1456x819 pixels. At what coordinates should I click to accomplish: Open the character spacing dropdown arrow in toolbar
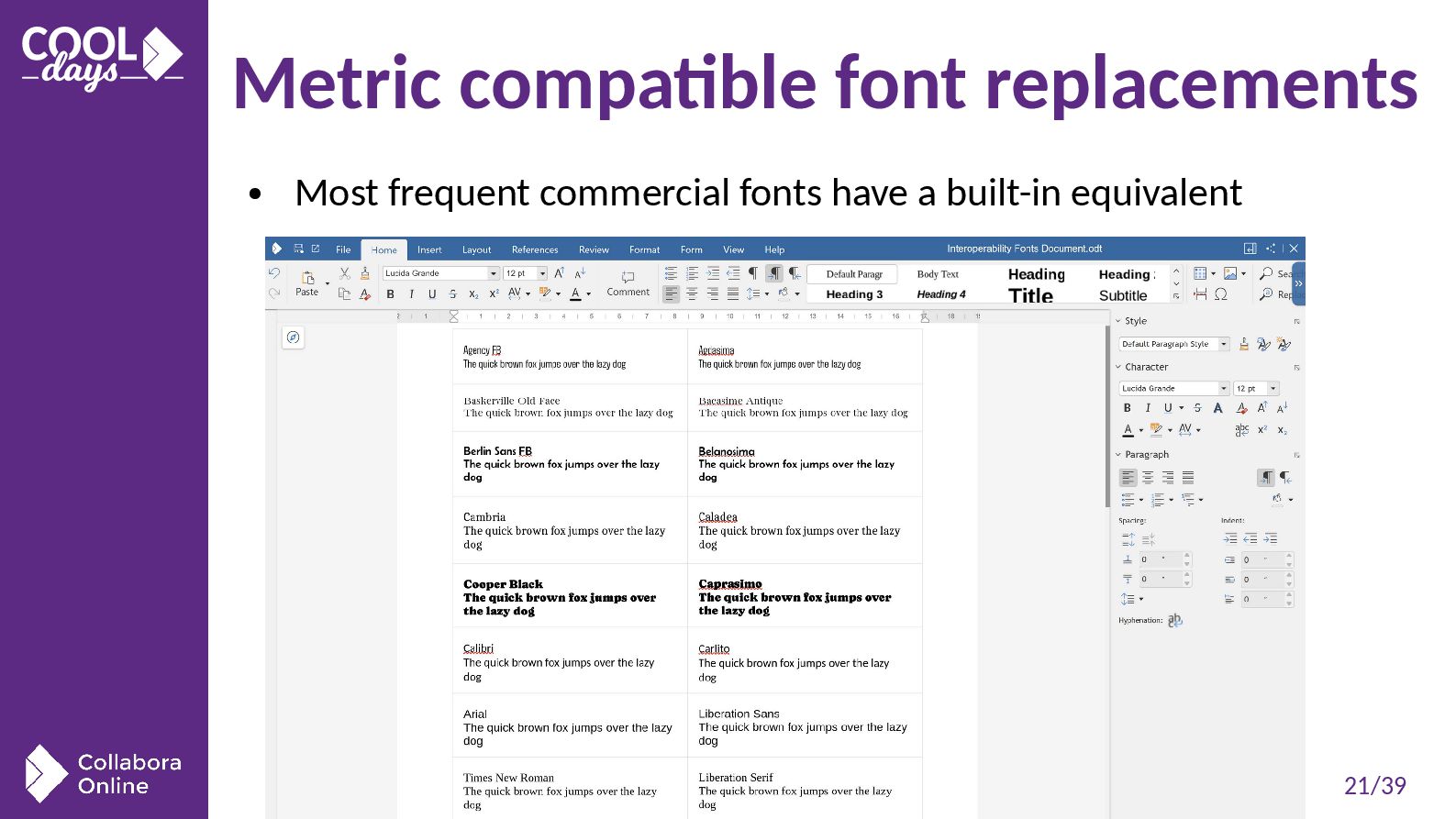pos(528,294)
